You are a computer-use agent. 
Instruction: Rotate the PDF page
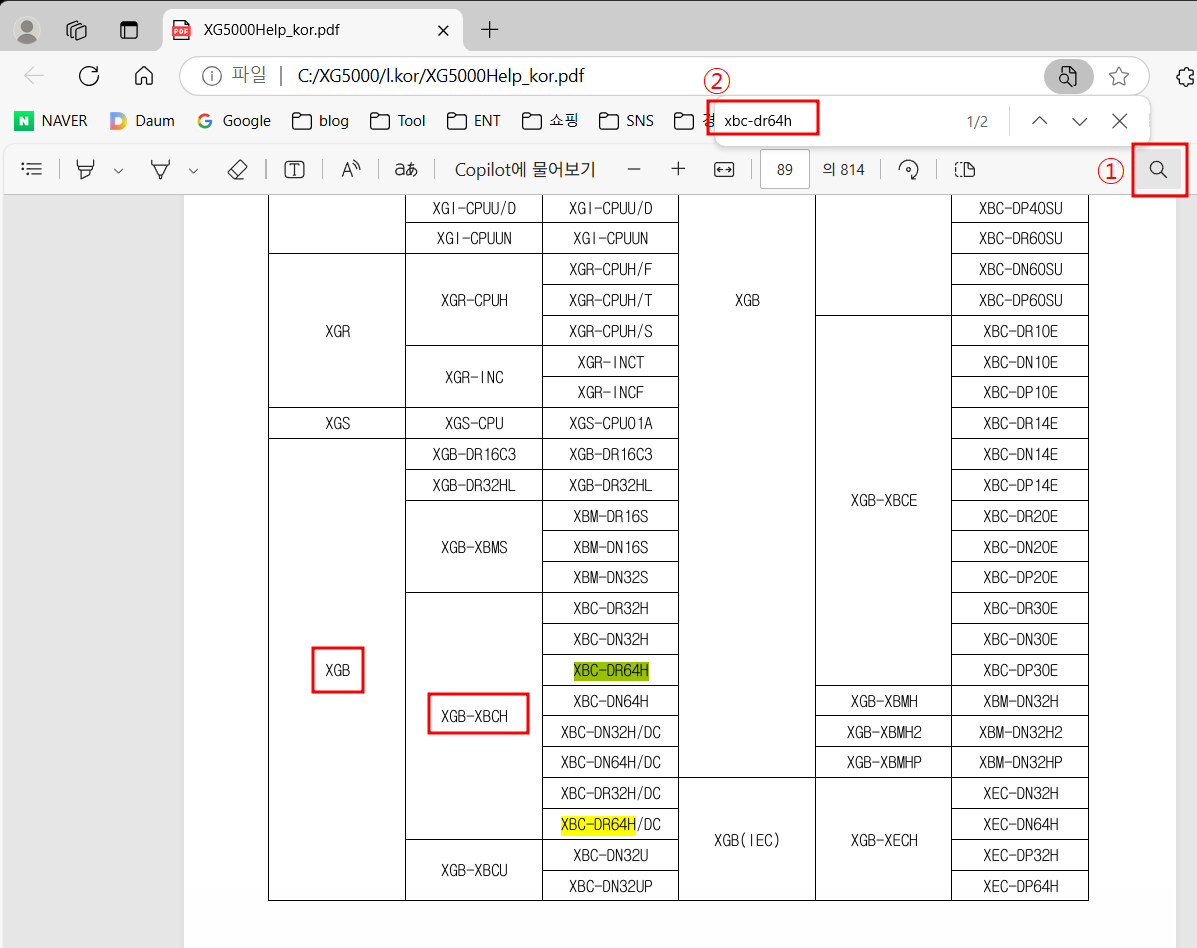[908, 169]
